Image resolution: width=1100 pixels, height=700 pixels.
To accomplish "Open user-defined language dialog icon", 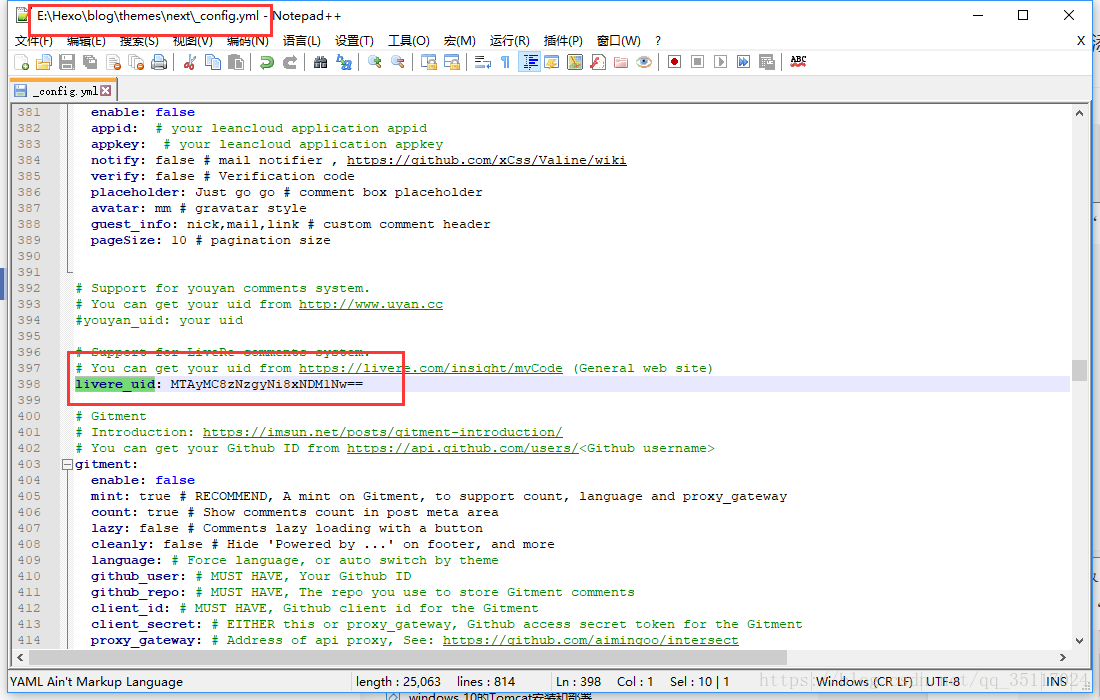I will (551, 62).
